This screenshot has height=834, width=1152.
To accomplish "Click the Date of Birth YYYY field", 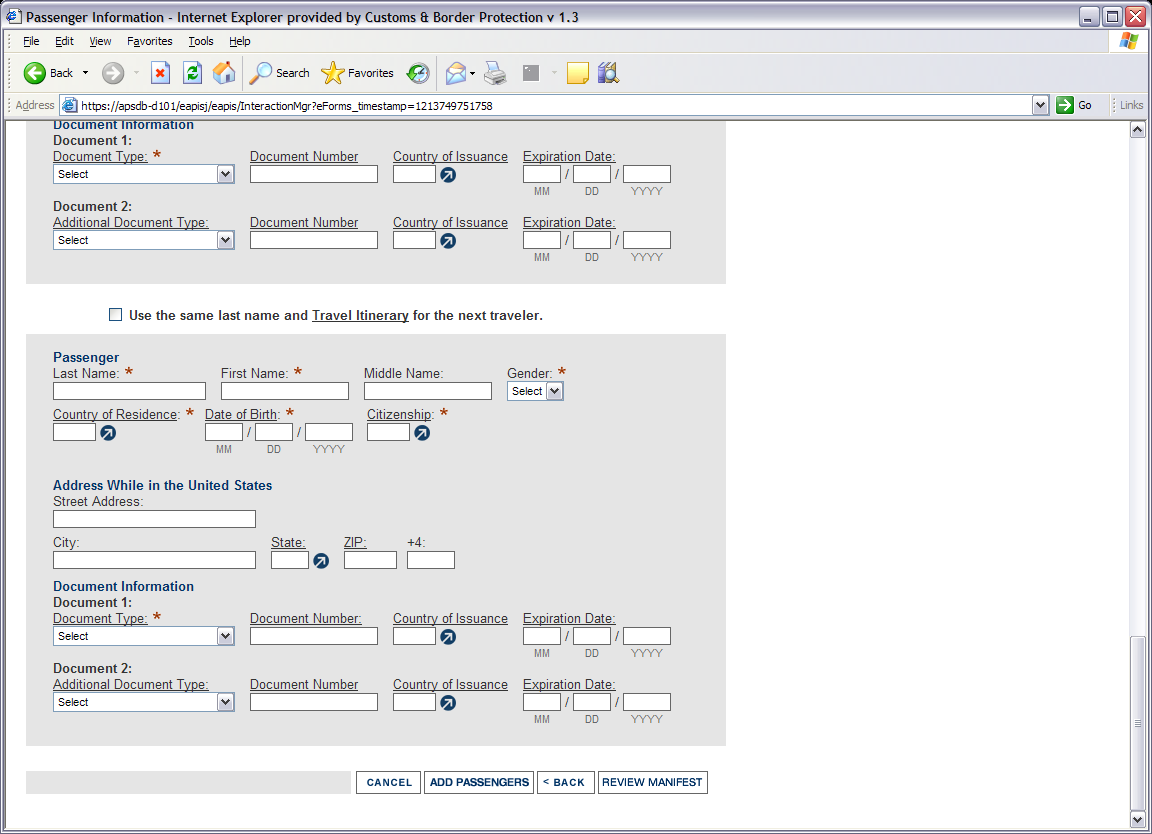I will pyautogui.click(x=329, y=432).
